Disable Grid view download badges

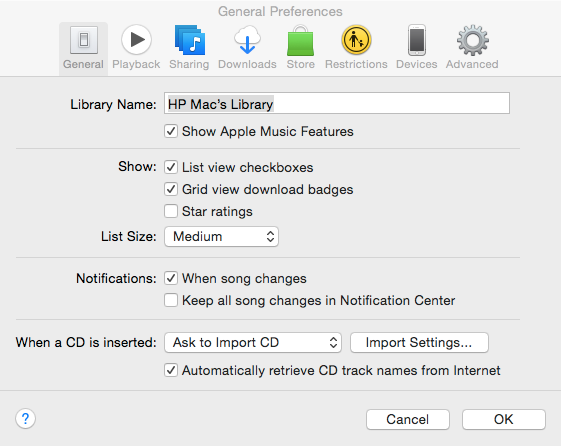click(x=171, y=189)
